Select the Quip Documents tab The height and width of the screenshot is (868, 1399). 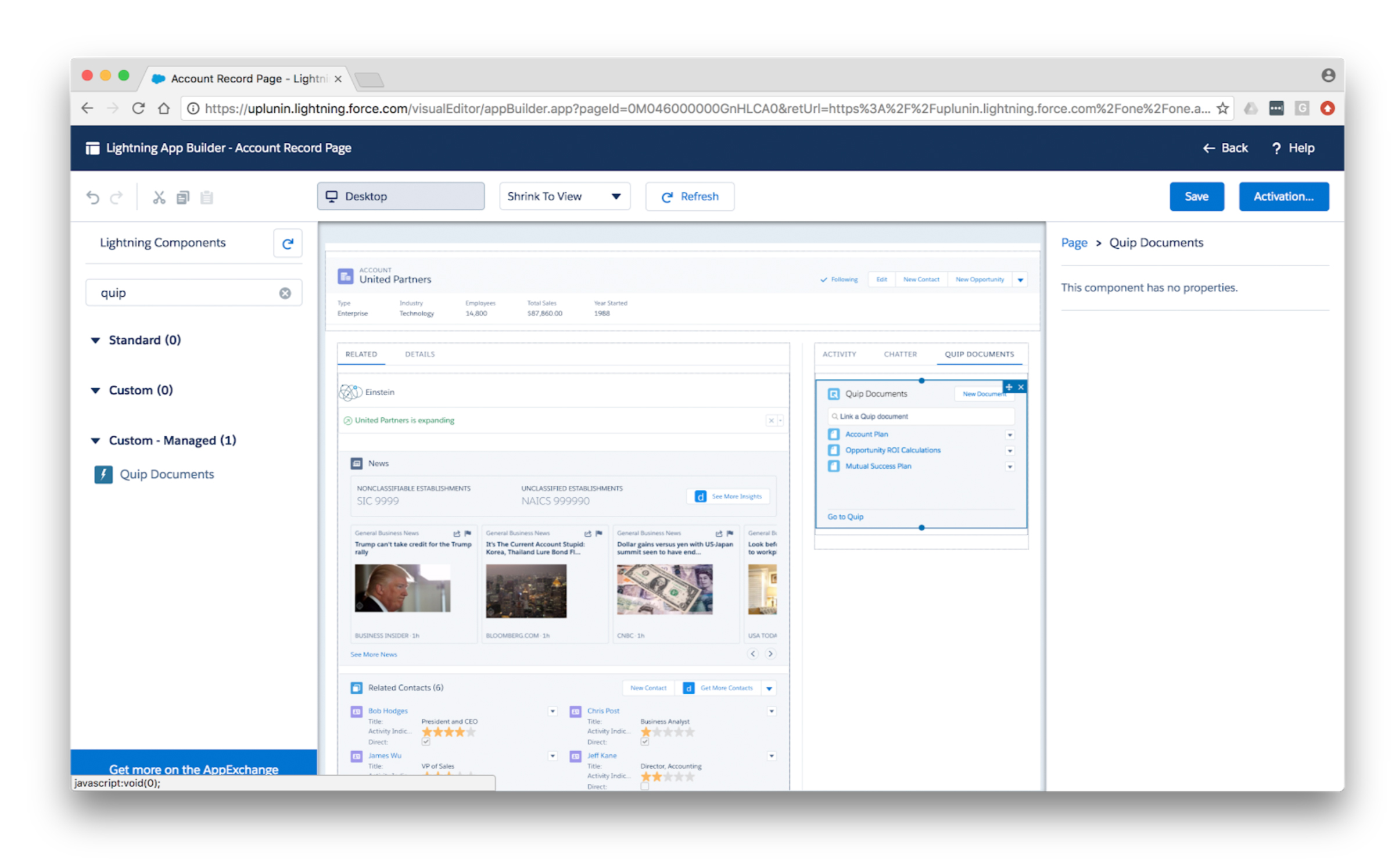pos(979,354)
